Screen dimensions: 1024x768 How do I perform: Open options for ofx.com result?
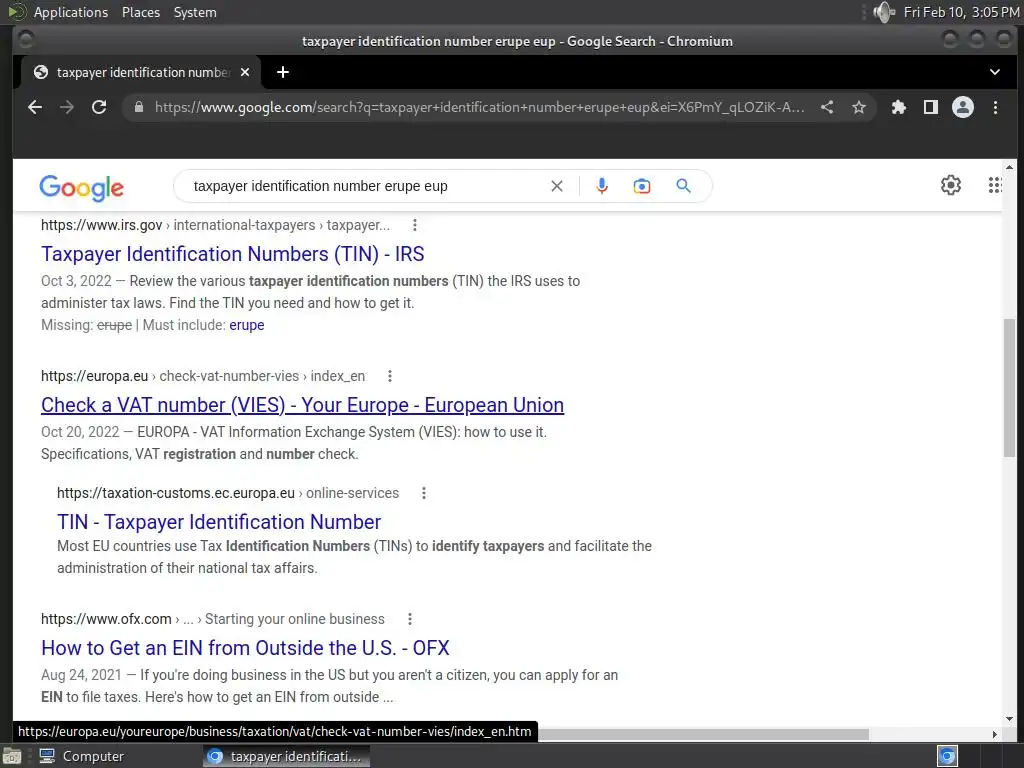pos(409,619)
